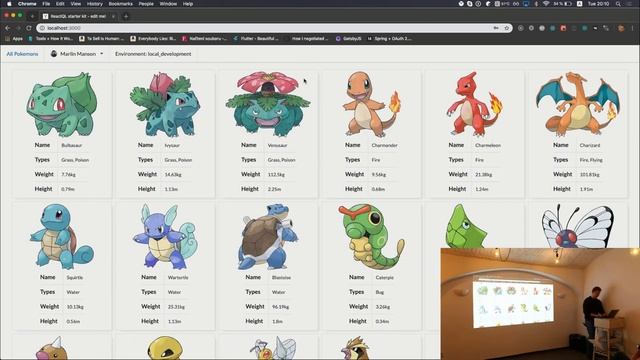Bookmark this page with the star icon

click(507, 28)
